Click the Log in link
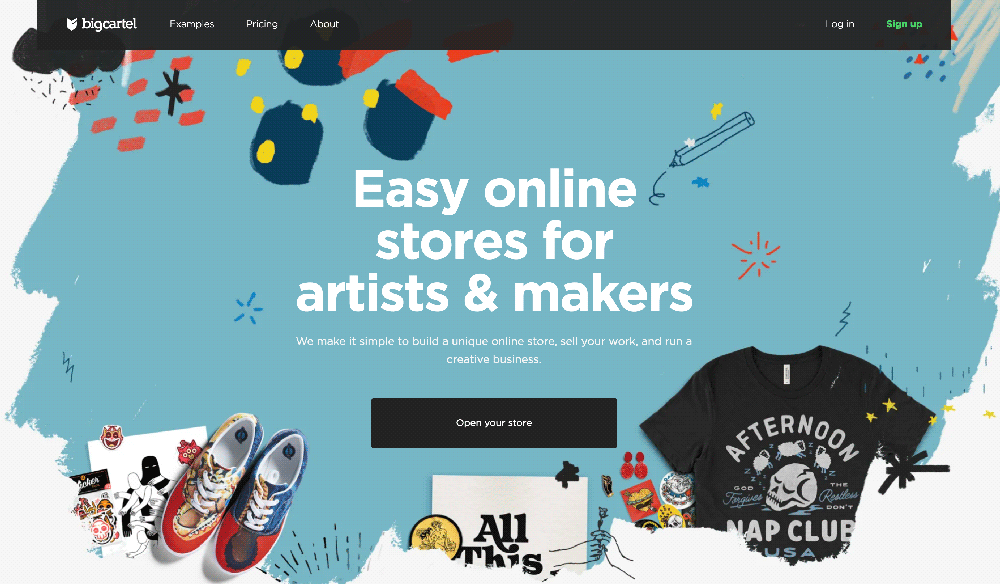Screen dimensions: 1000x584 pos(839,24)
